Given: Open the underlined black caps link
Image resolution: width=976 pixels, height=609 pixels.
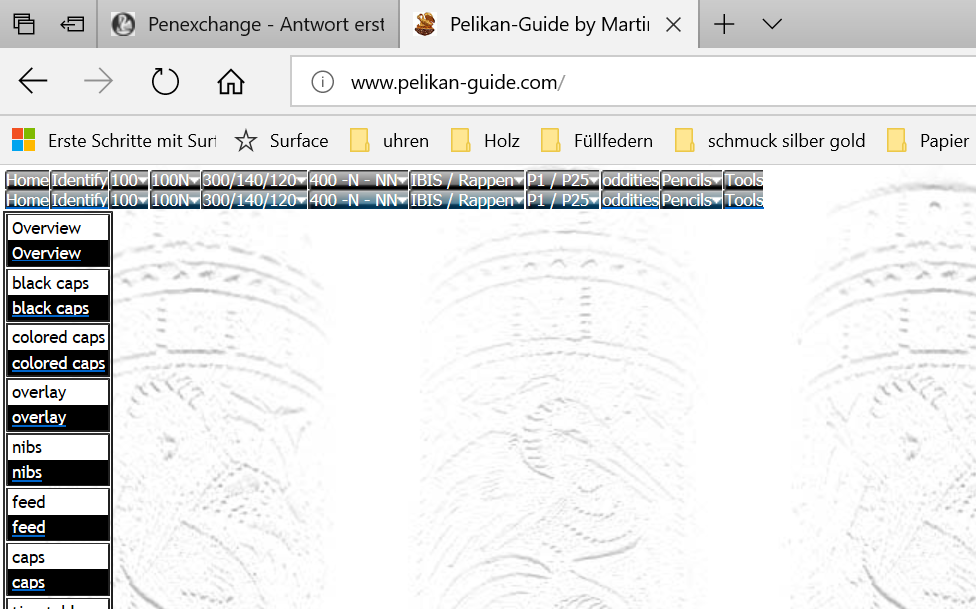Looking at the screenshot, I should 50,308.
